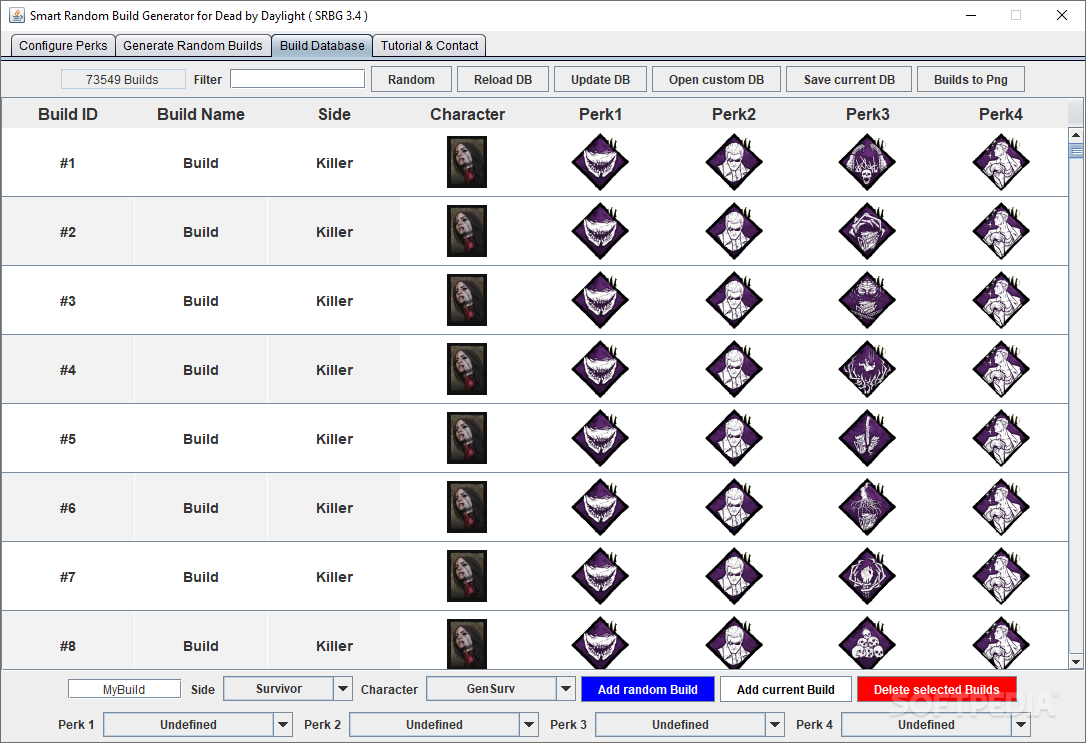Click the Perk3 icon in build #6 row
This screenshot has width=1086, height=743.
pyautogui.click(x=867, y=507)
